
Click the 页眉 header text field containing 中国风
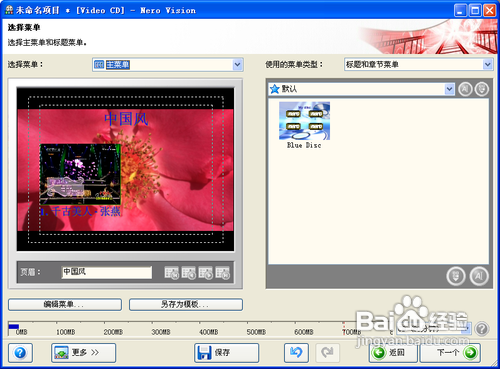click(x=107, y=272)
